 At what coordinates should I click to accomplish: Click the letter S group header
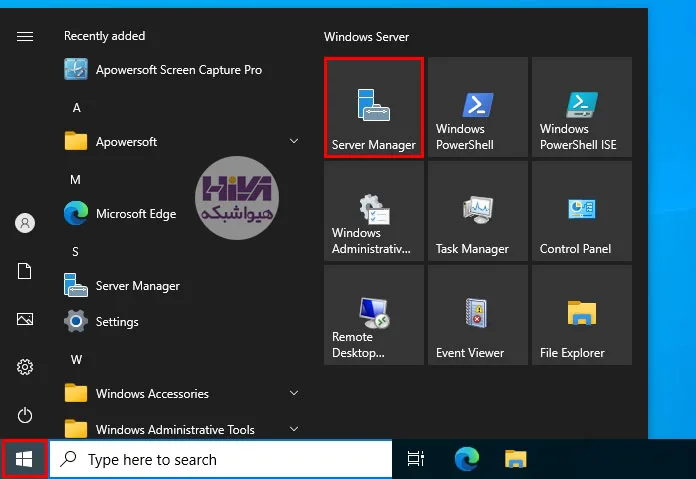[x=75, y=252]
